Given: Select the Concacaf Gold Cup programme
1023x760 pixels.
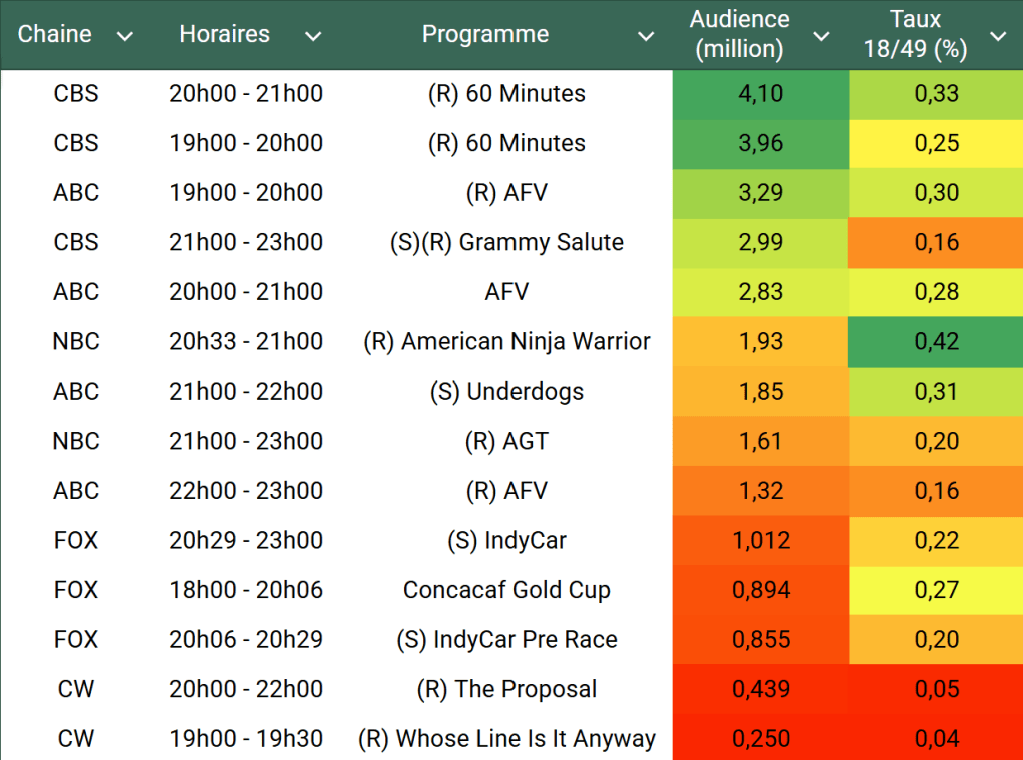Looking at the screenshot, I should (506, 590).
